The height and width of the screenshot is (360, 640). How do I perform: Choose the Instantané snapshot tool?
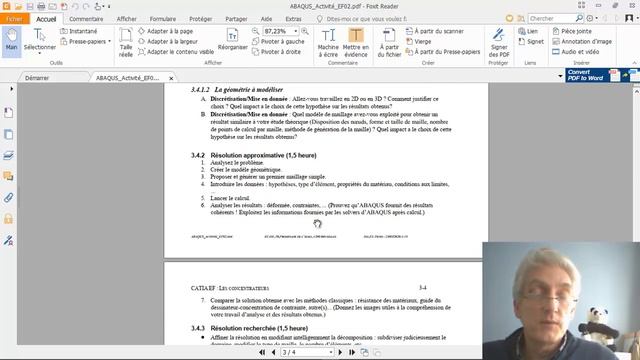[x=79, y=31]
